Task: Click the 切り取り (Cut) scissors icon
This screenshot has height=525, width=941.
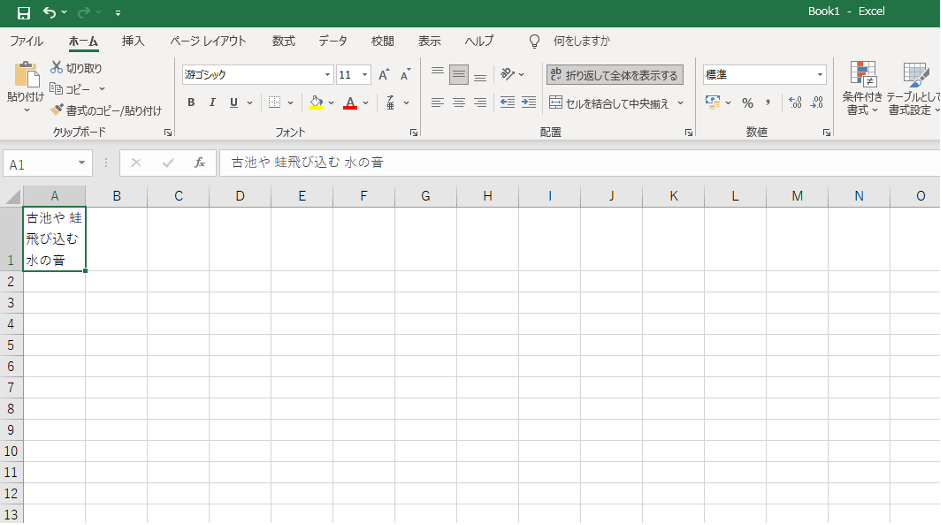Action: (57, 68)
